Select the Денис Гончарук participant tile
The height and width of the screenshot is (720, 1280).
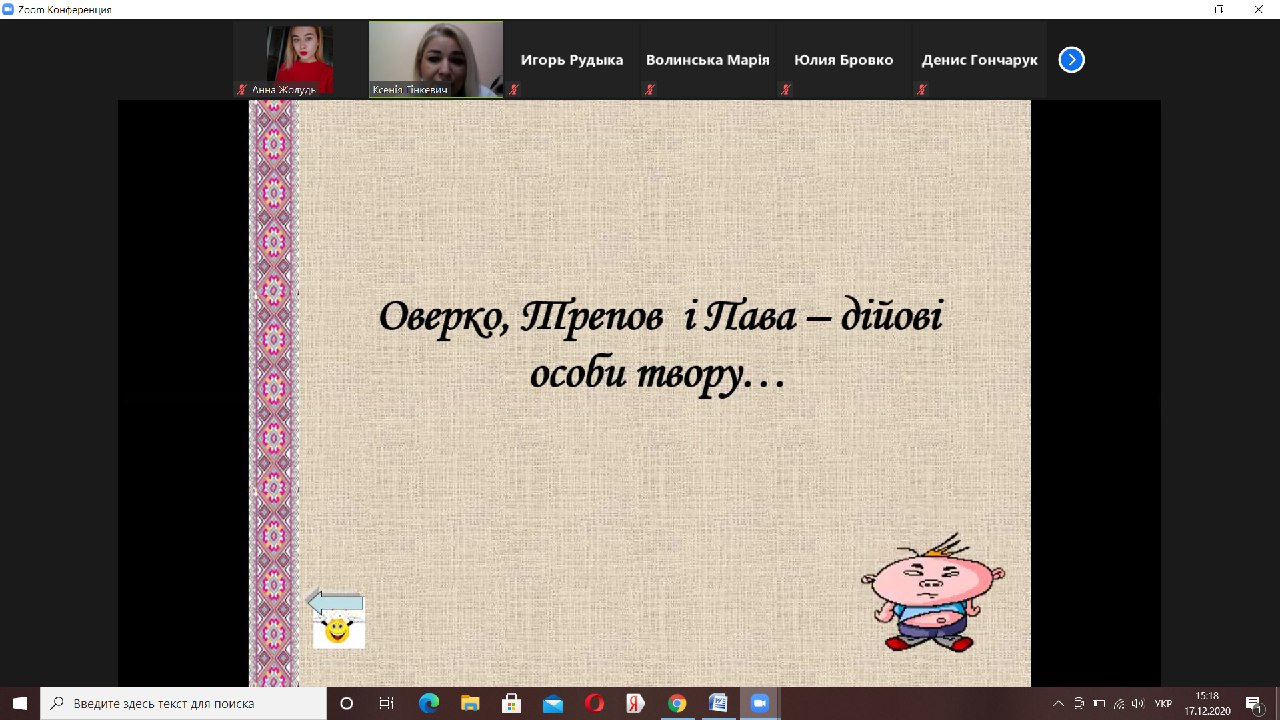point(979,60)
